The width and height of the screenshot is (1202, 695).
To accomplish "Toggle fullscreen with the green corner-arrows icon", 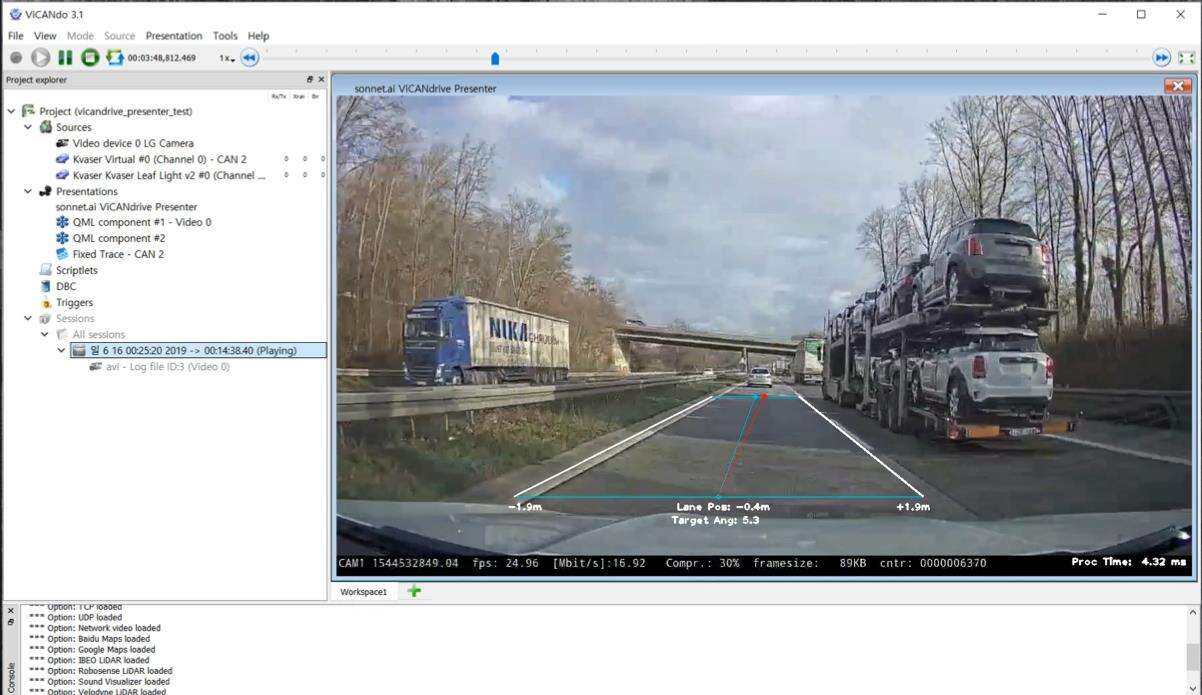I will coord(1186,58).
